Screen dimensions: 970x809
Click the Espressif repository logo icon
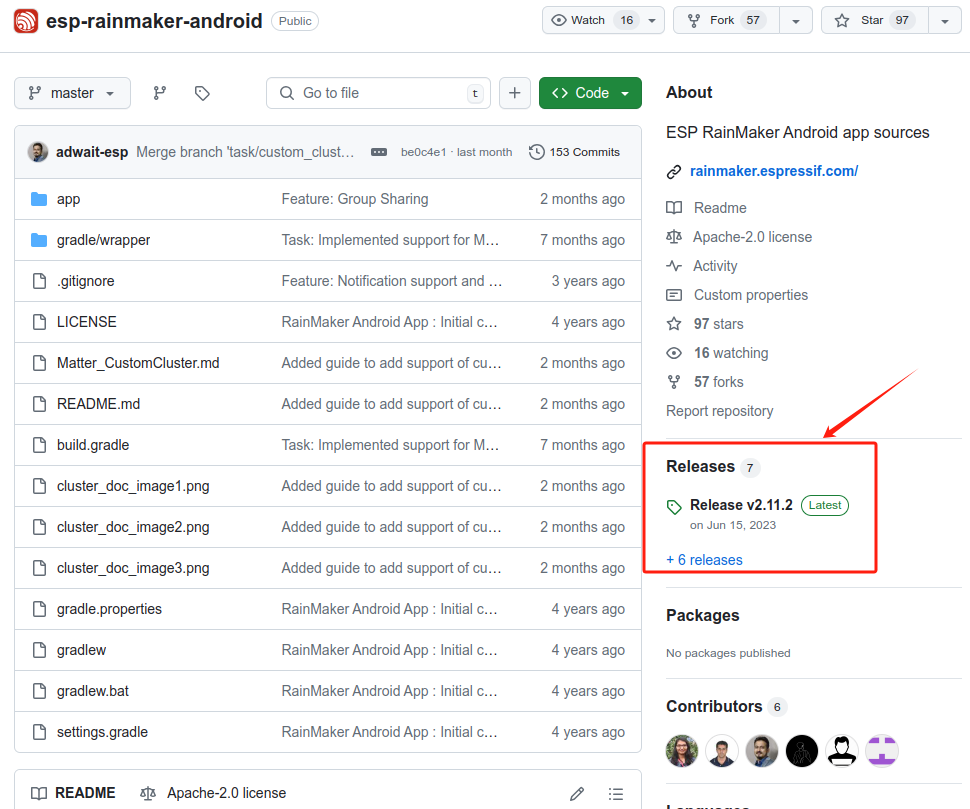[x=26, y=21]
